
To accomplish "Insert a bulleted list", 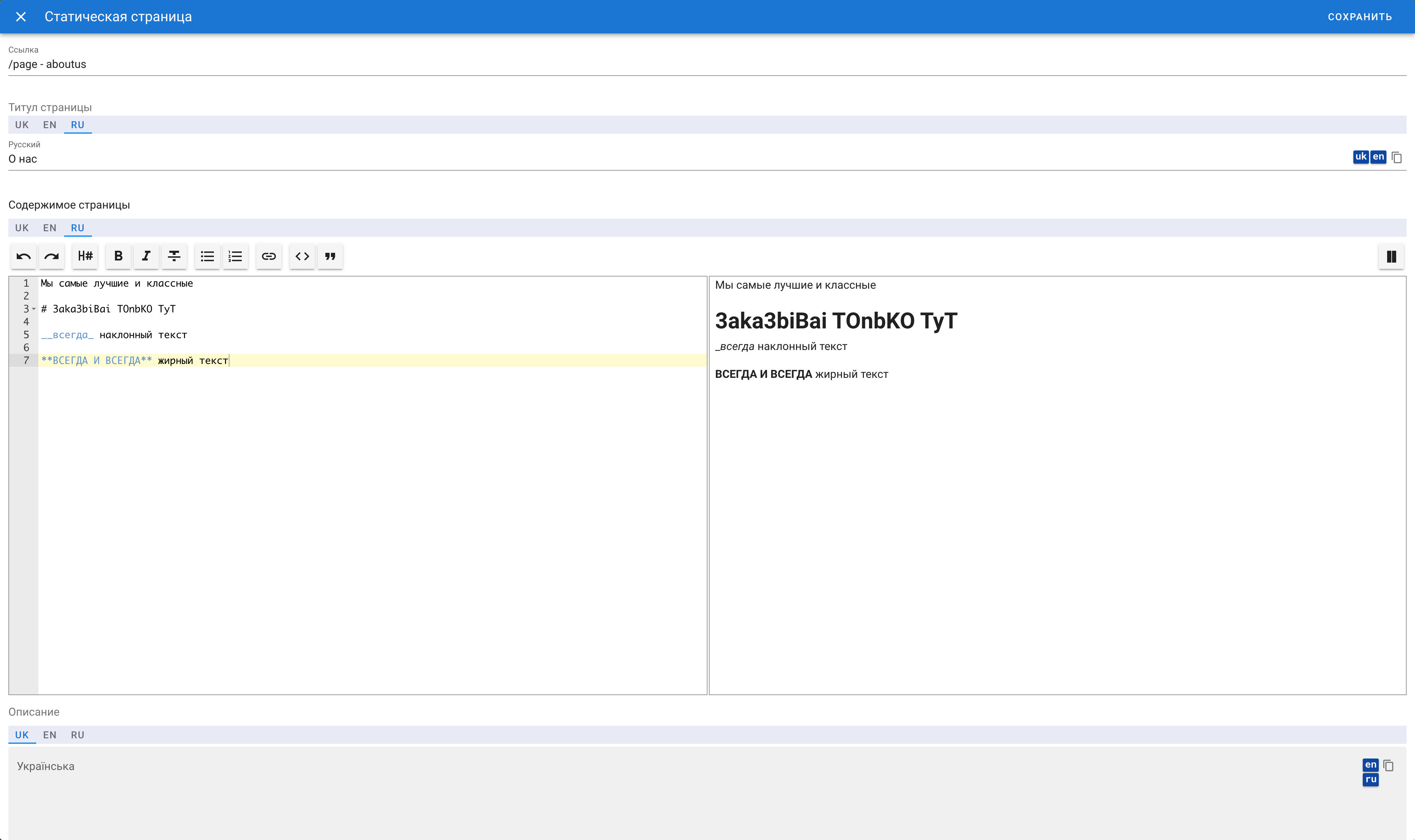I will tap(208, 256).
